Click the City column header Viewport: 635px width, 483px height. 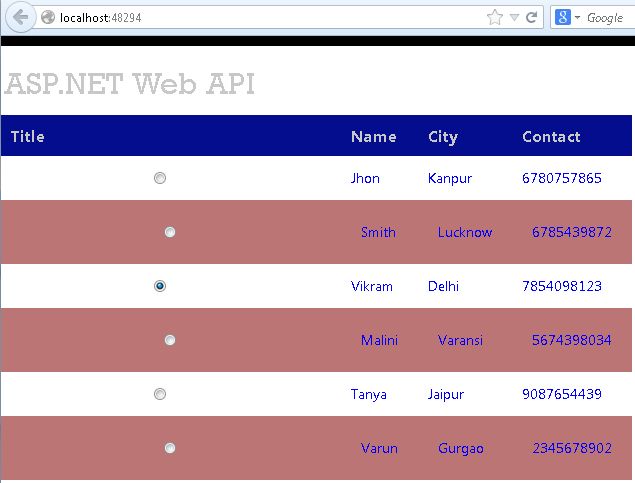tap(443, 137)
